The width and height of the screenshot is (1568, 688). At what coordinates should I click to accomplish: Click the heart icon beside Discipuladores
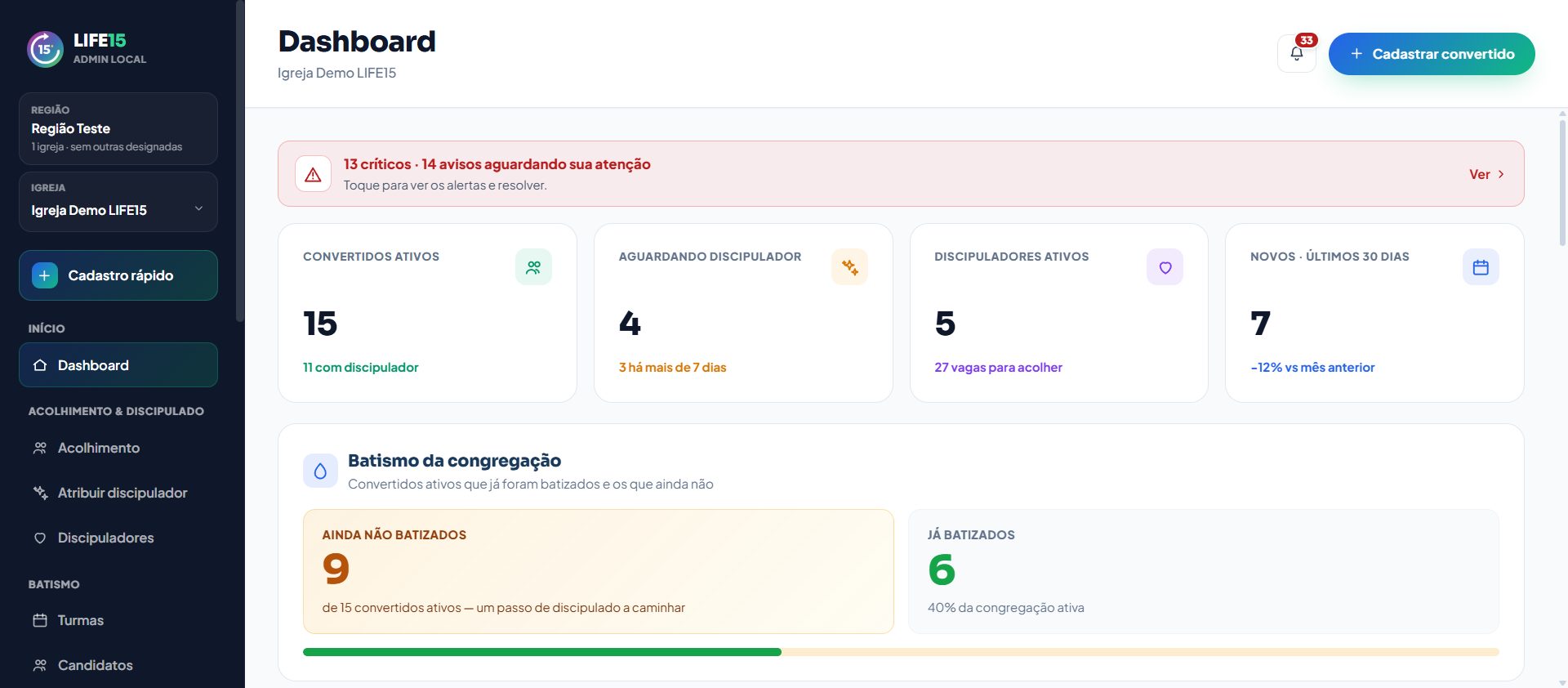[40, 538]
